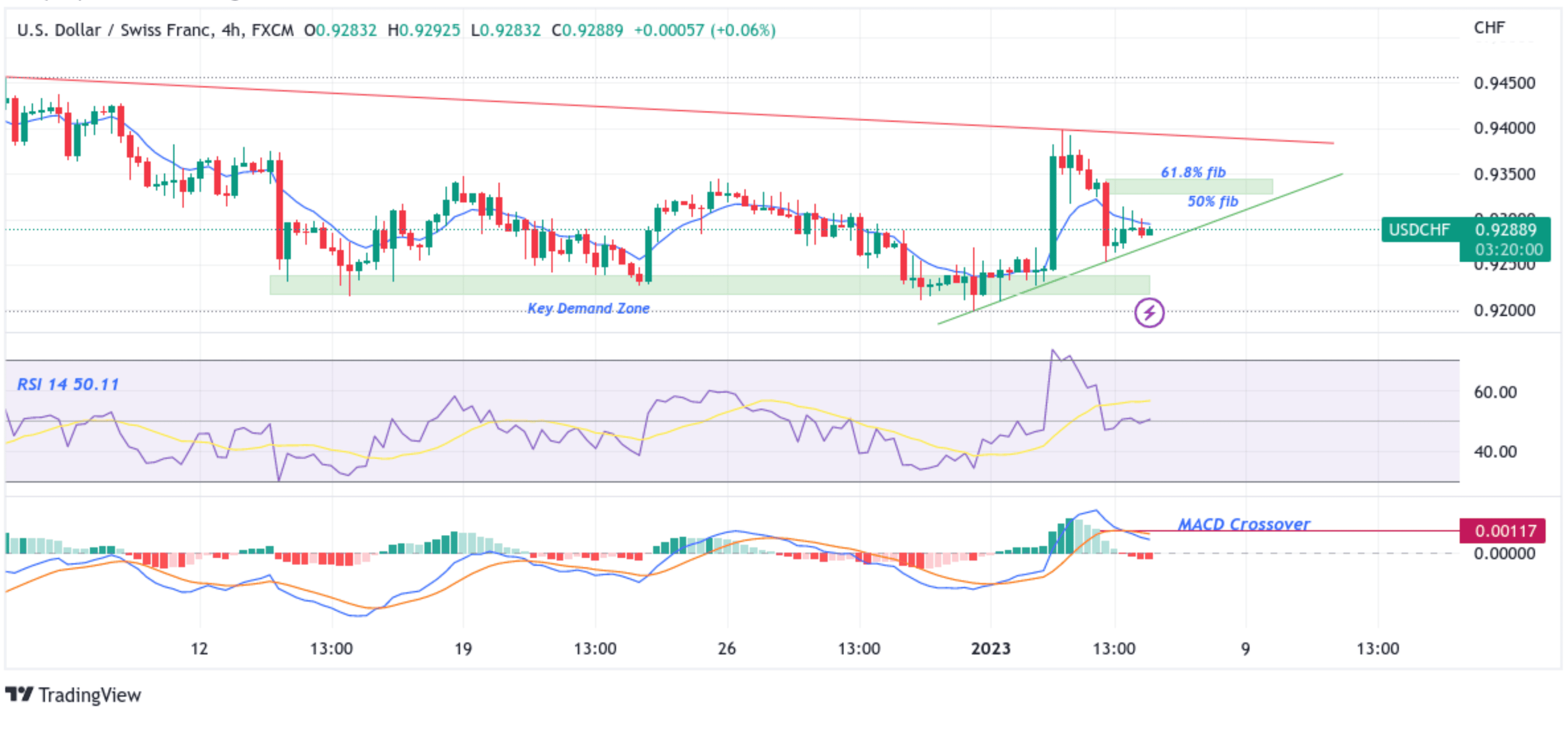1568x735 pixels.
Task: Click the '50% fib' annotation
Action: tap(1213, 201)
